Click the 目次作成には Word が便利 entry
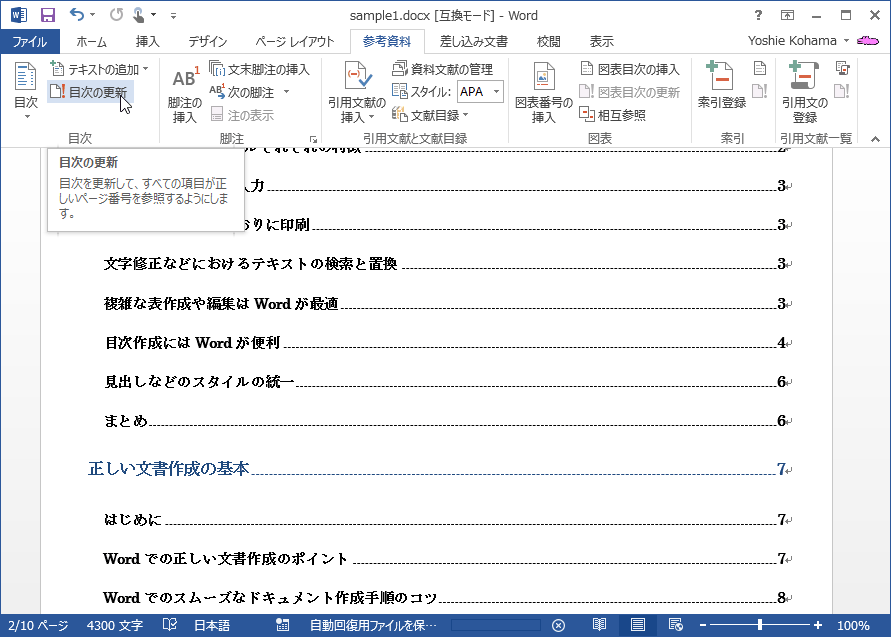The height and width of the screenshot is (637, 891). pos(193,343)
